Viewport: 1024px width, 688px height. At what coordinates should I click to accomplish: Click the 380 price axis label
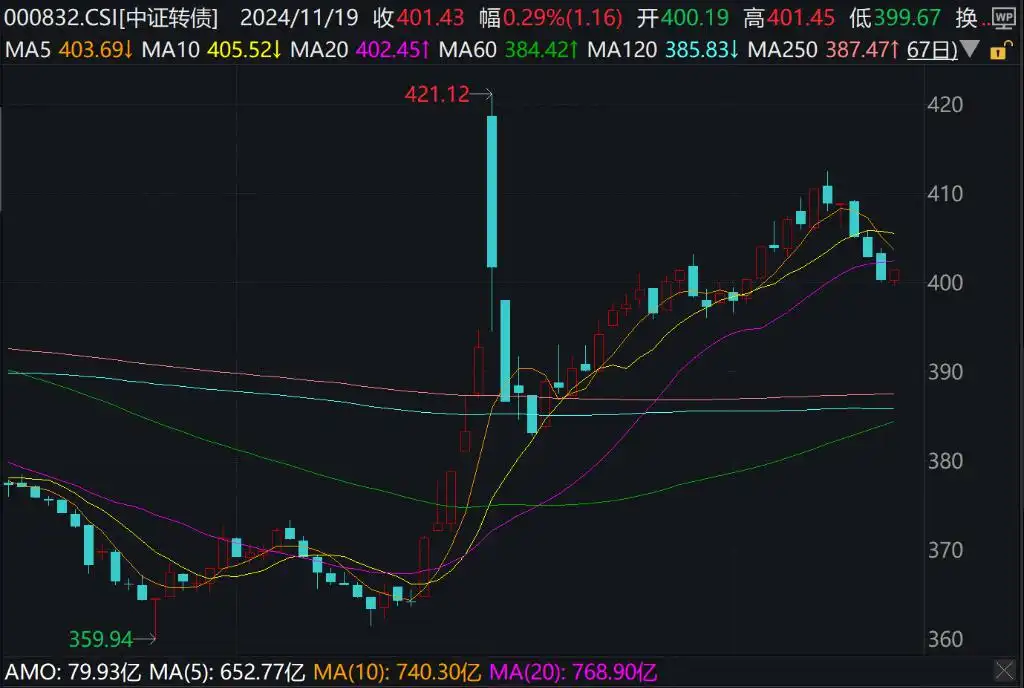pyautogui.click(x=945, y=461)
